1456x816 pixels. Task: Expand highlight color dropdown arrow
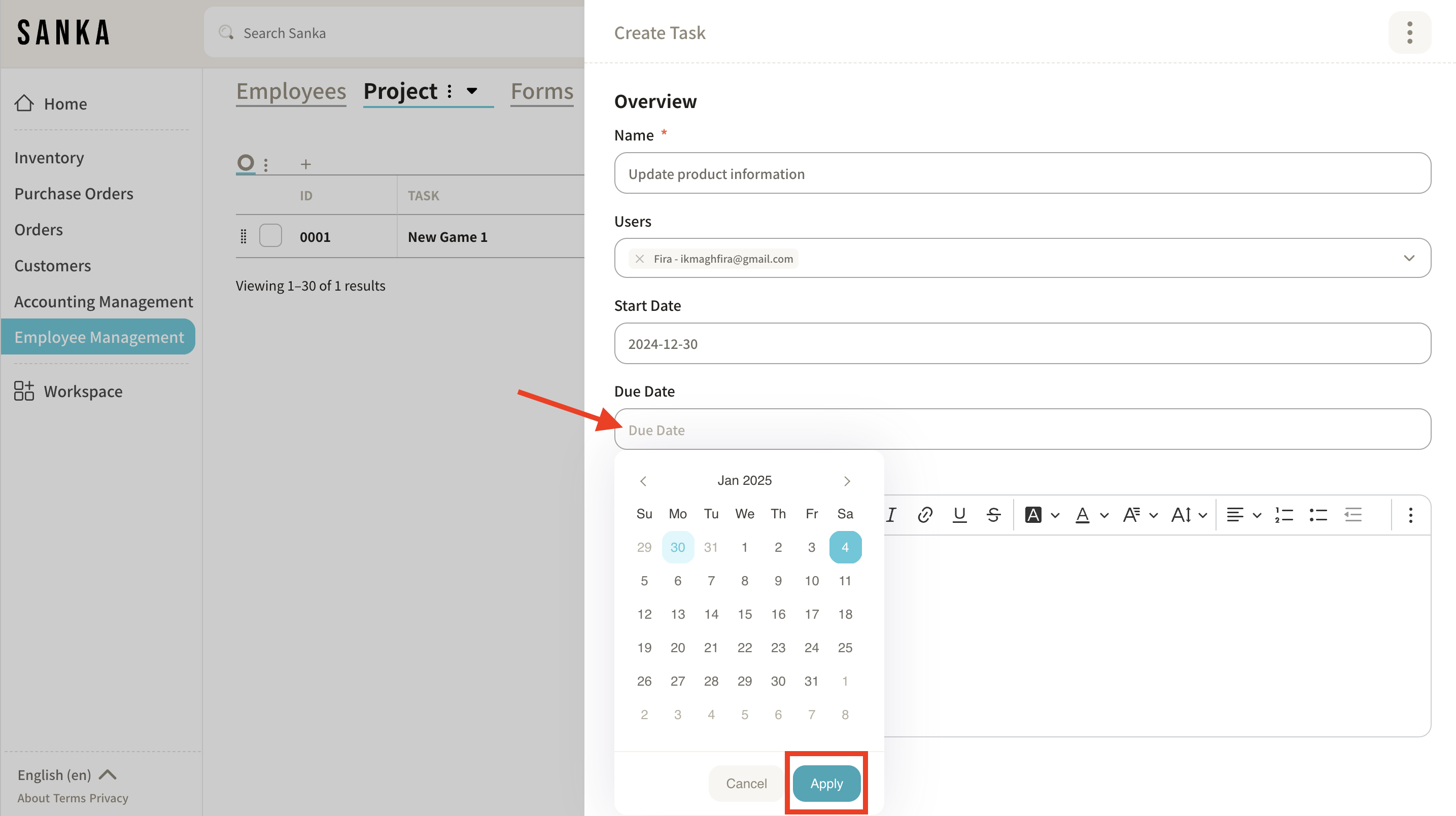pyautogui.click(x=1055, y=515)
